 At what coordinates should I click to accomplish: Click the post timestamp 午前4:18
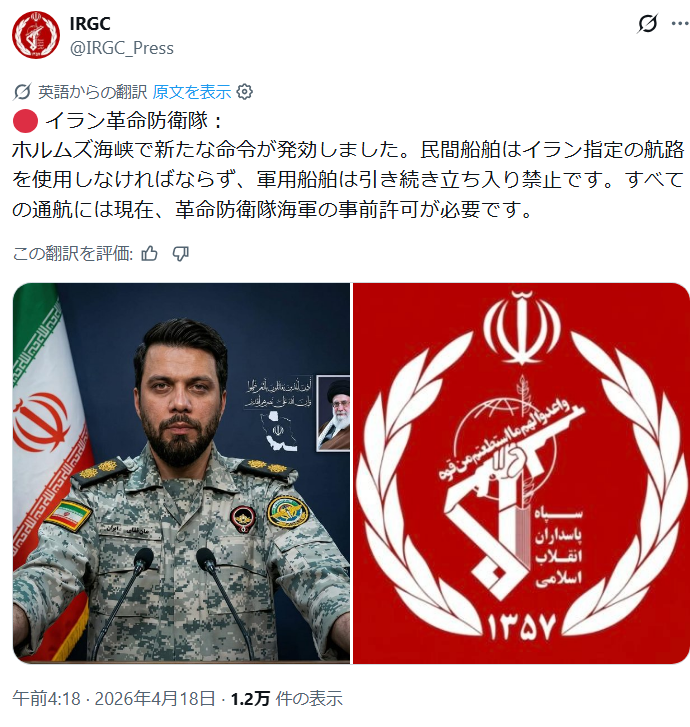(46, 698)
